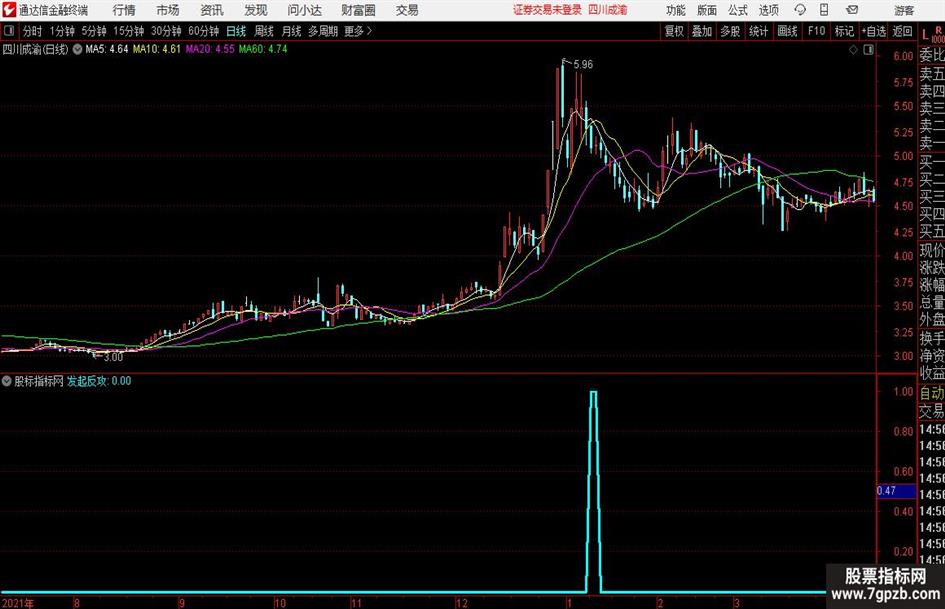Screen dimensions: 945x609
Task: Click the 四川成渝(日线) chart title
Action: 36,49
